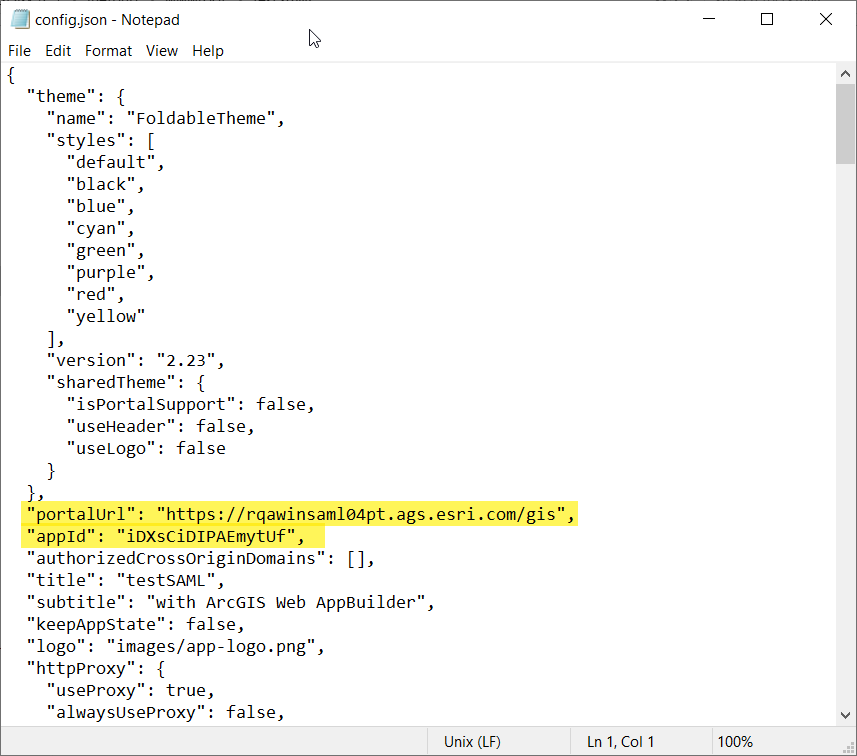The width and height of the screenshot is (857, 756).
Task: Minimize the Notepad window
Action: point(709,19)
